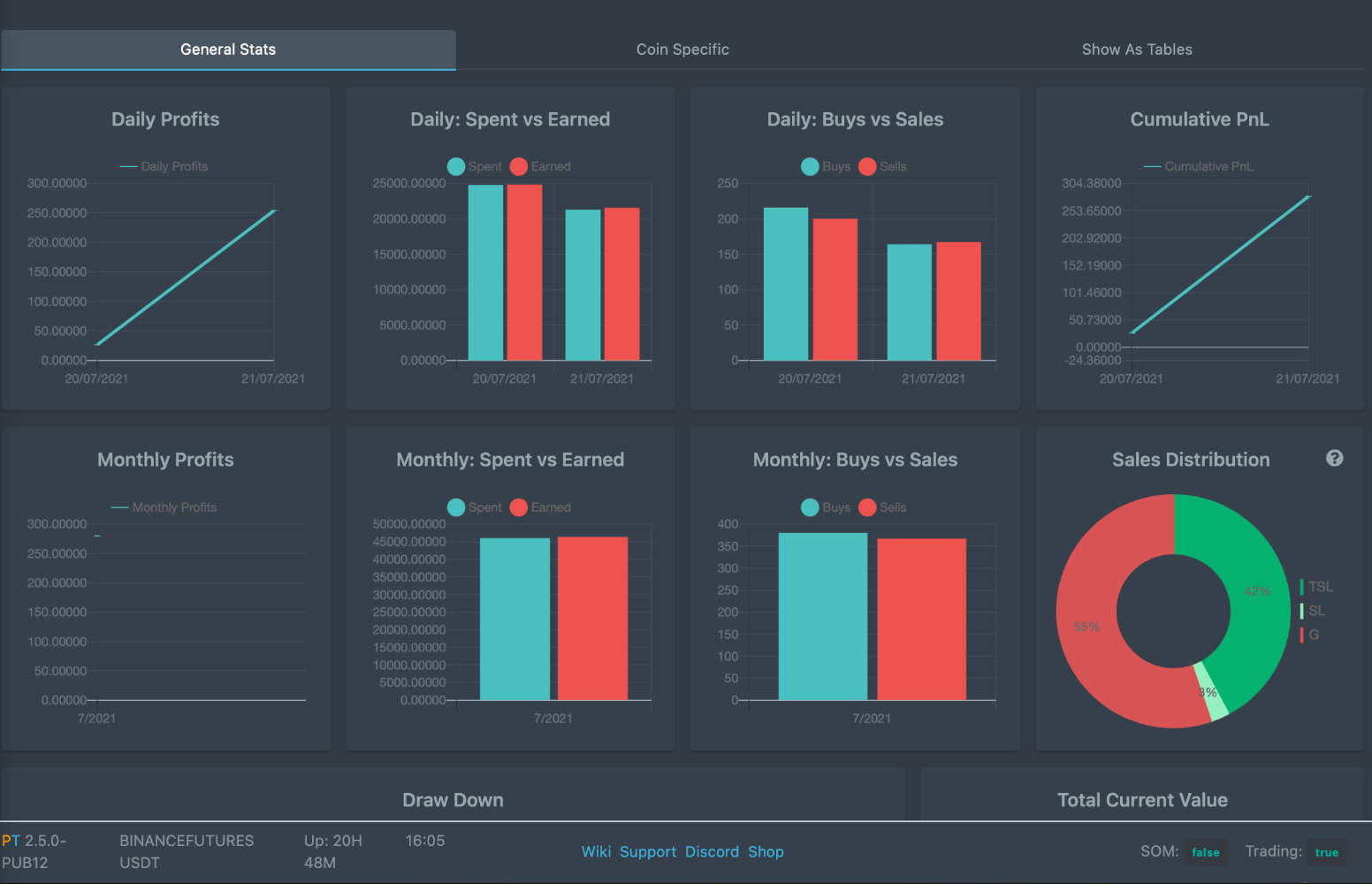Open the Support link
The image size is (1372, 884).
[648, 851]
